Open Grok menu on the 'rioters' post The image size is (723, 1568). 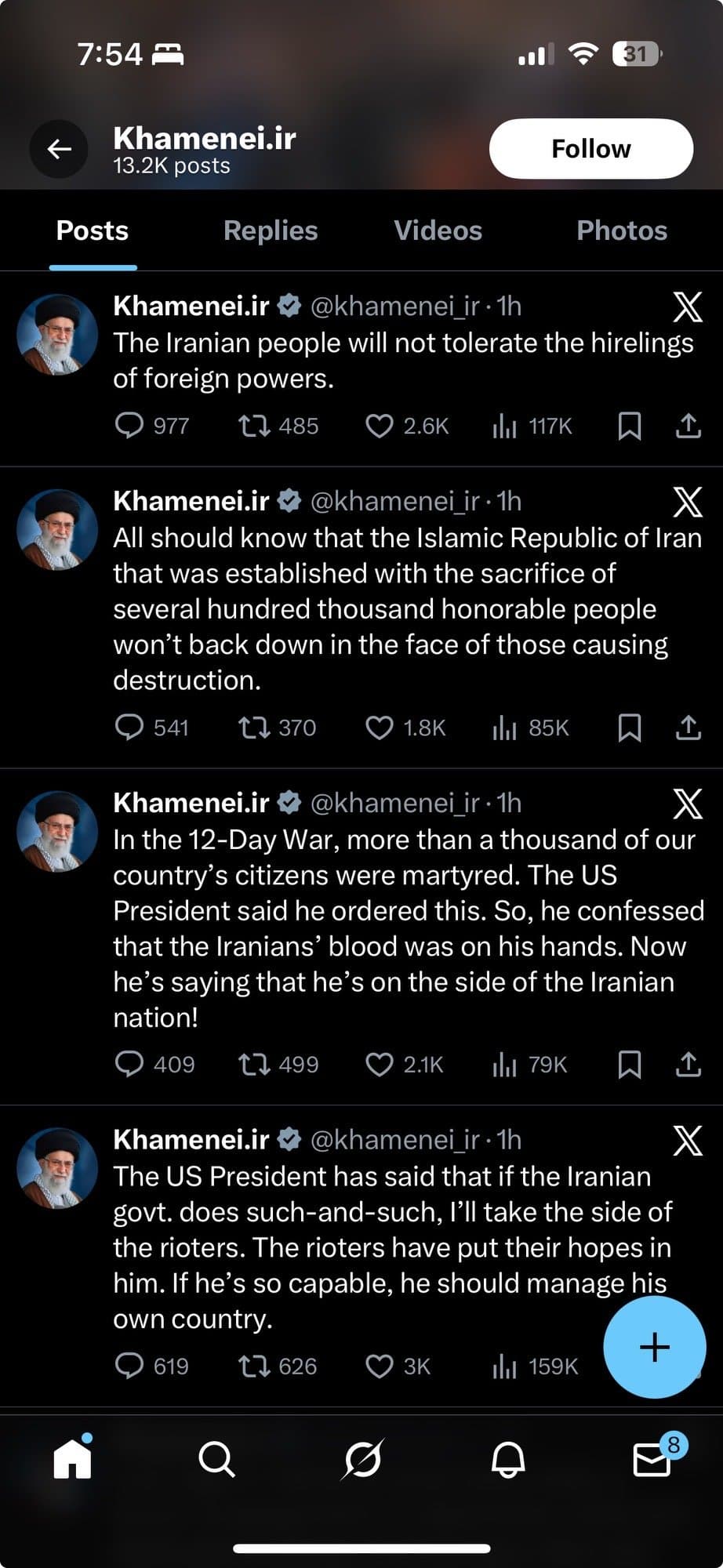click(x=688, y=1140)
